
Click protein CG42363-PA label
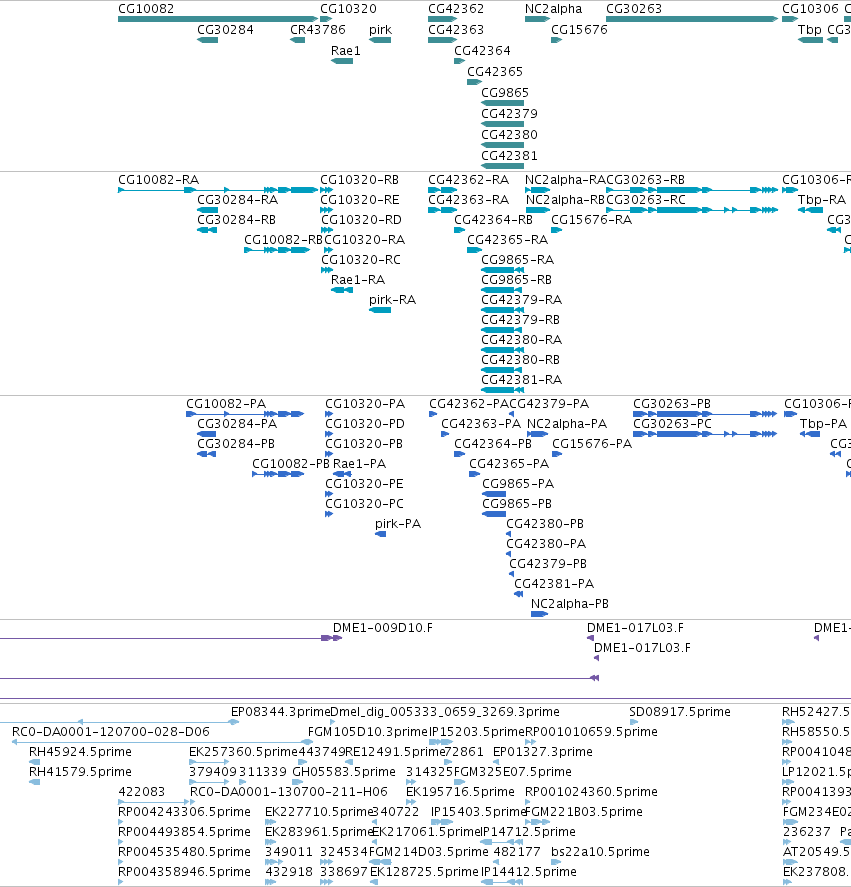click(481, 424)
